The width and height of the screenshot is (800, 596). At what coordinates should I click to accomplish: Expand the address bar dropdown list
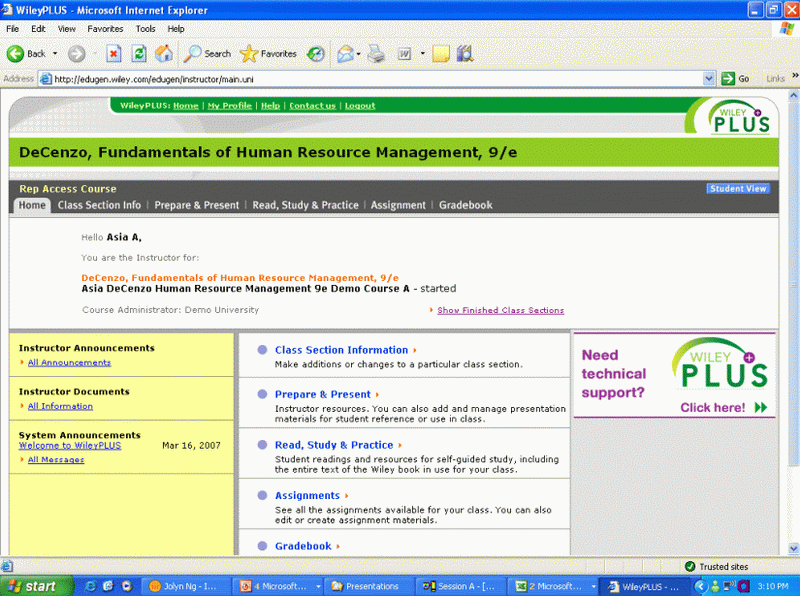tap(709, 79)
